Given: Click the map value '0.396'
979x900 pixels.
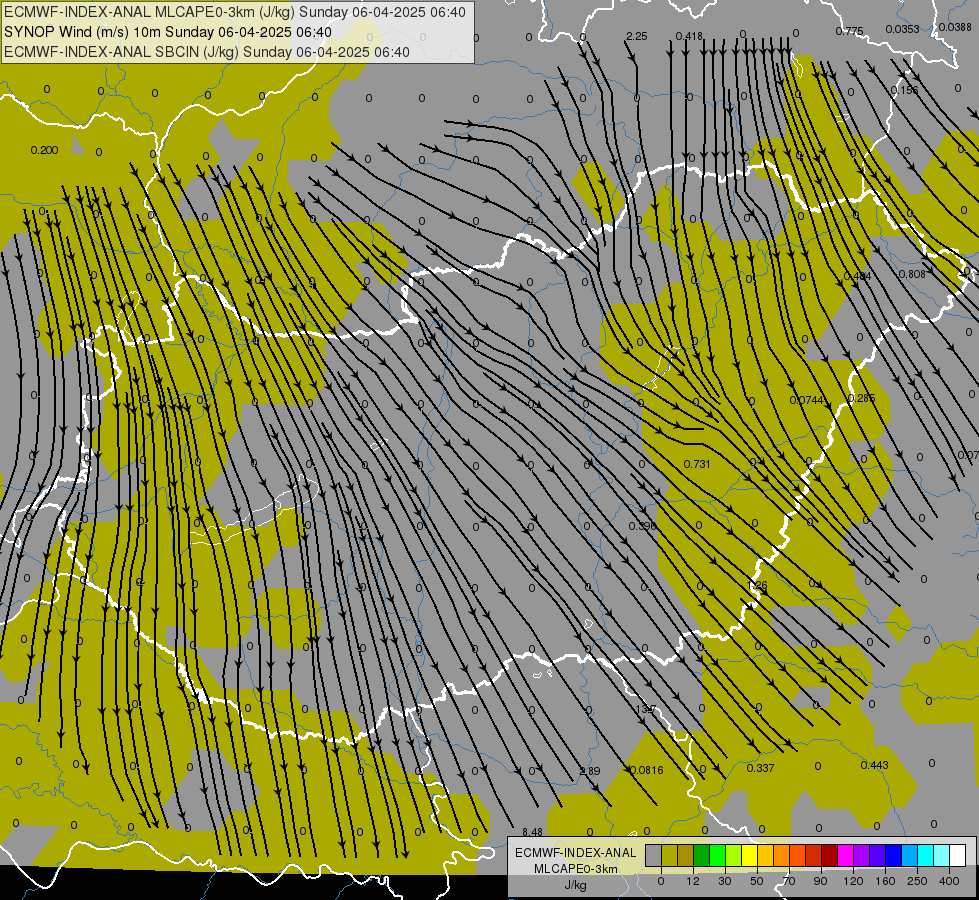Looking at the screenshot, I should pos(642,526).
